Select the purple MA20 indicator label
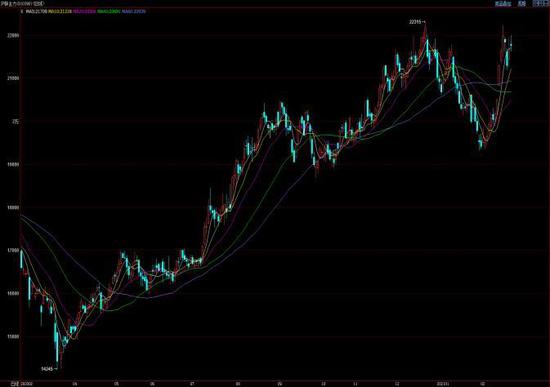 tap(84, 11)
